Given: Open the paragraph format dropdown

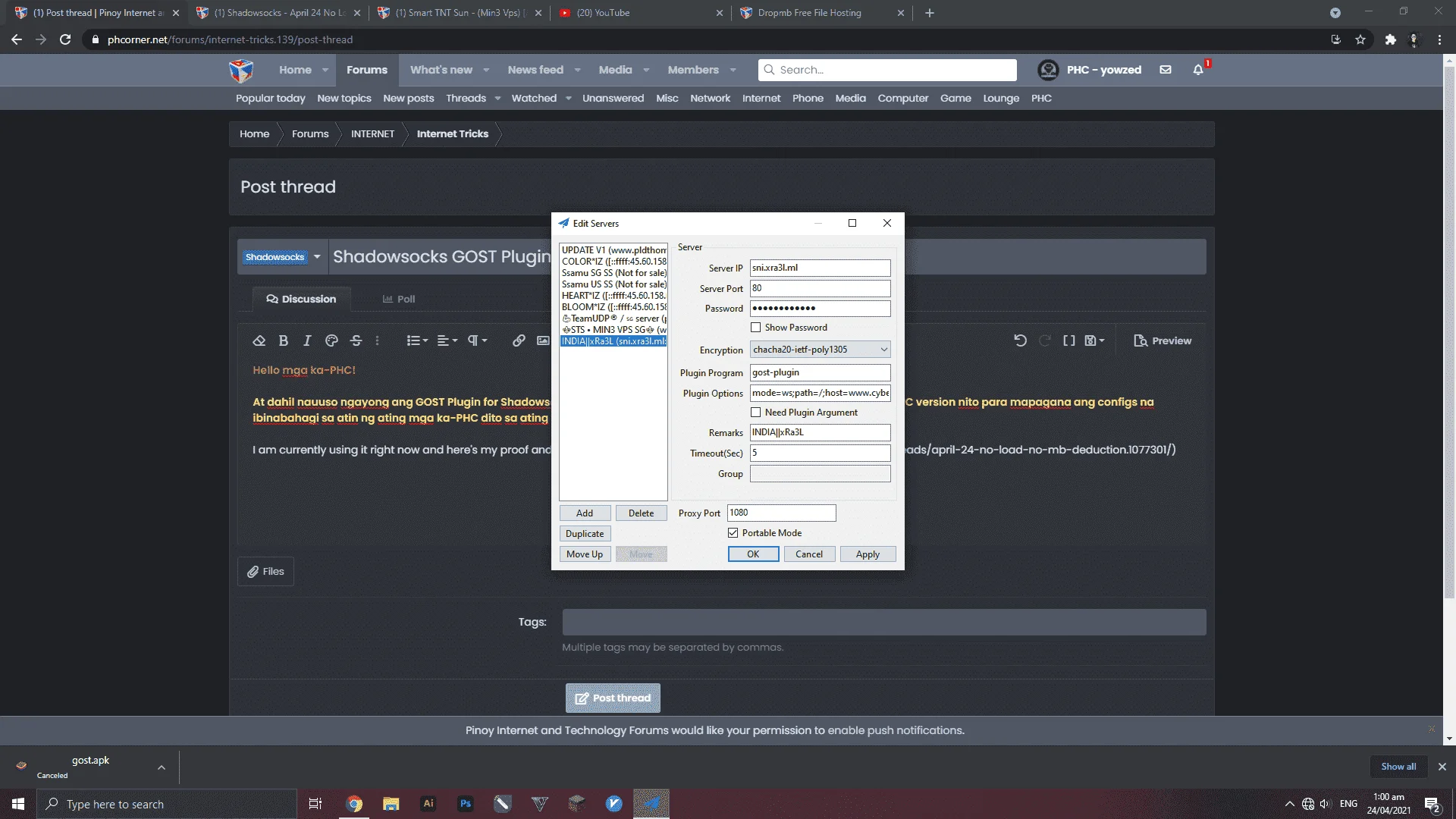Looking at the screenshot, I should 477,341.
